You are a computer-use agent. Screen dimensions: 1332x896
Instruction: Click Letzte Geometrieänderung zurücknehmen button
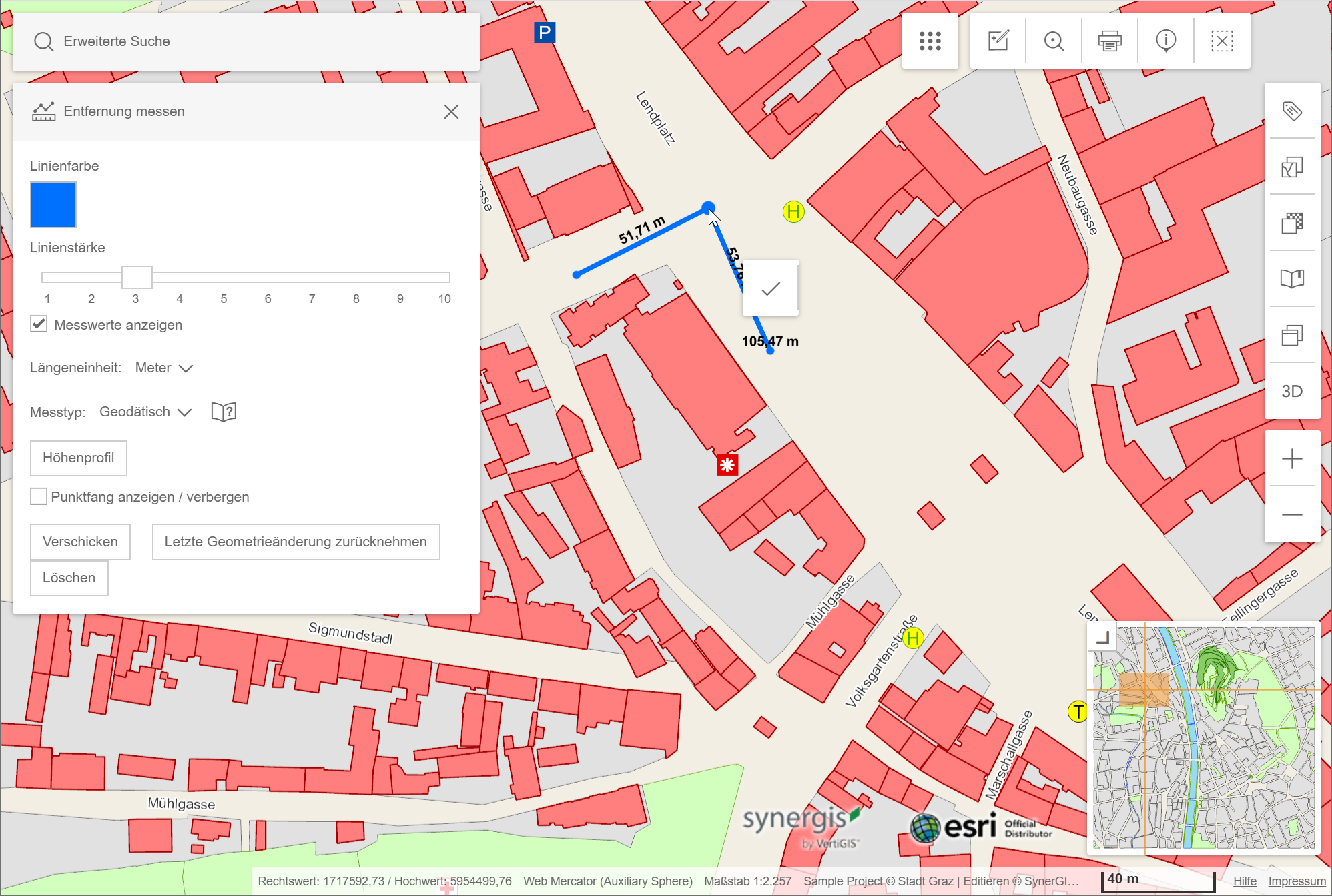coord(296,542)
